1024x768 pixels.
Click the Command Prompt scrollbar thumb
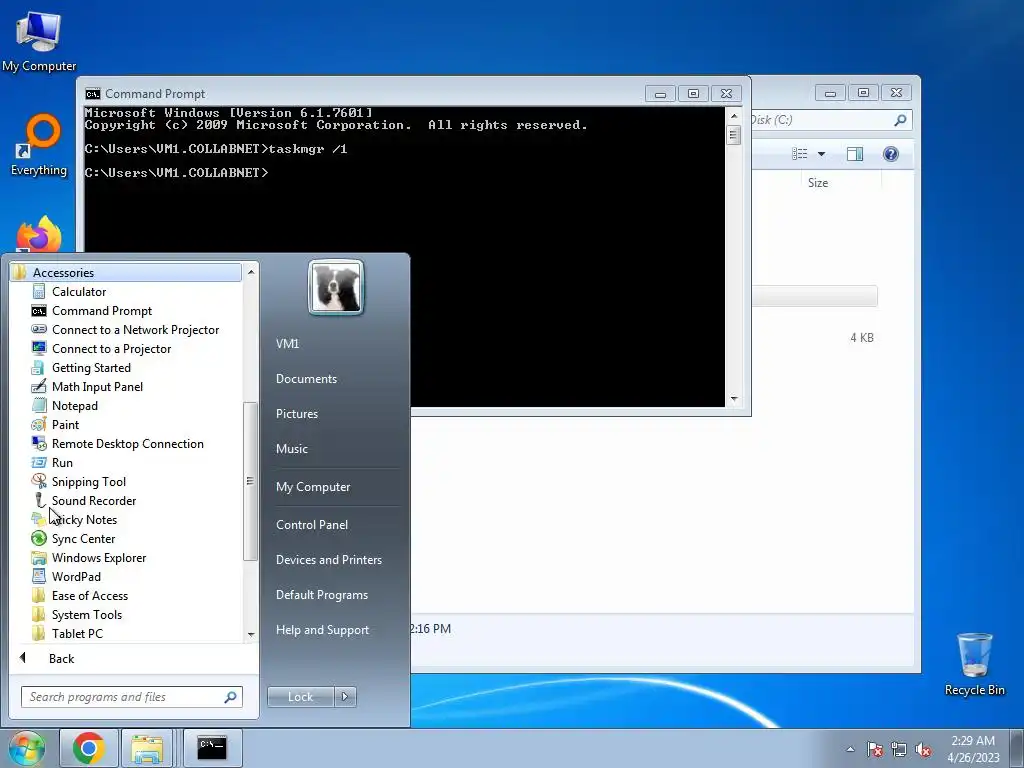tap(734, 135)
